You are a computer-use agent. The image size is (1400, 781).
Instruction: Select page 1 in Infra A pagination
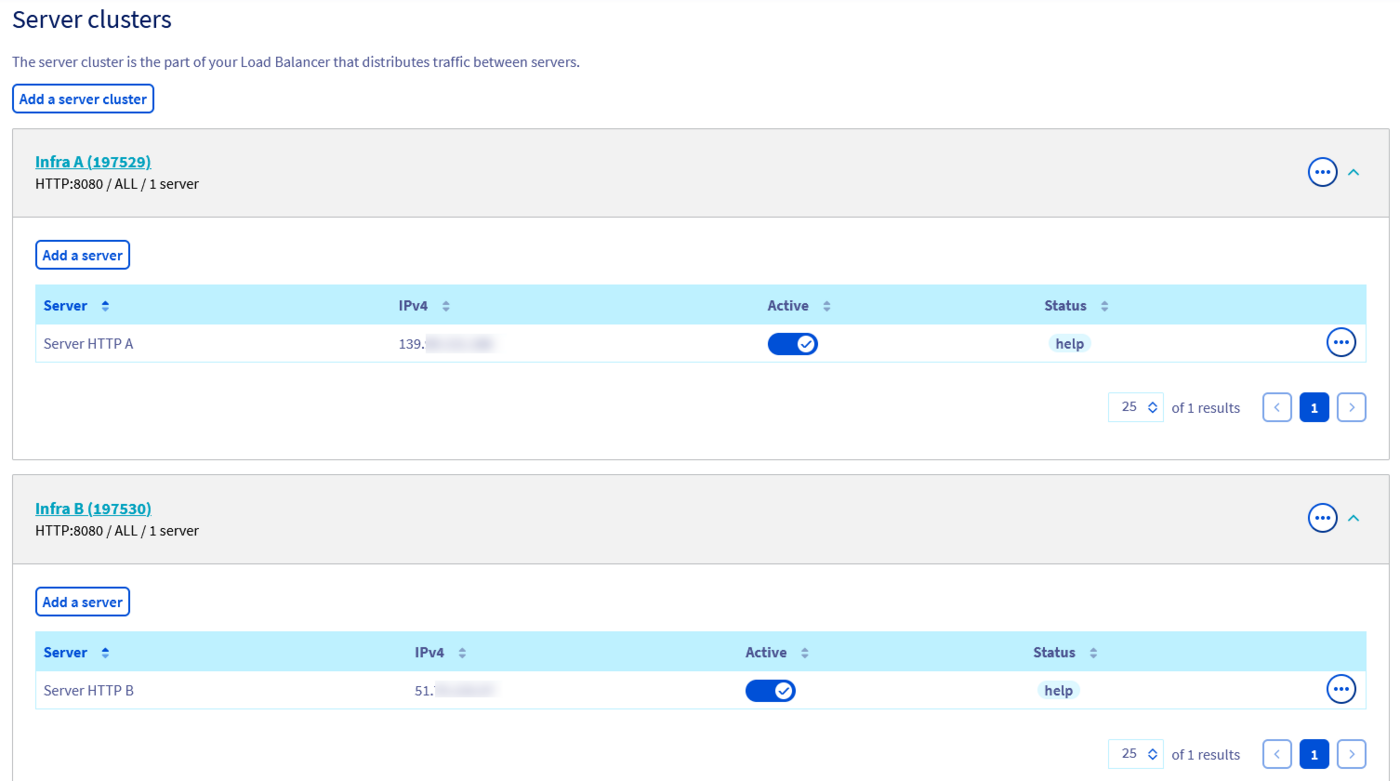1314,407
